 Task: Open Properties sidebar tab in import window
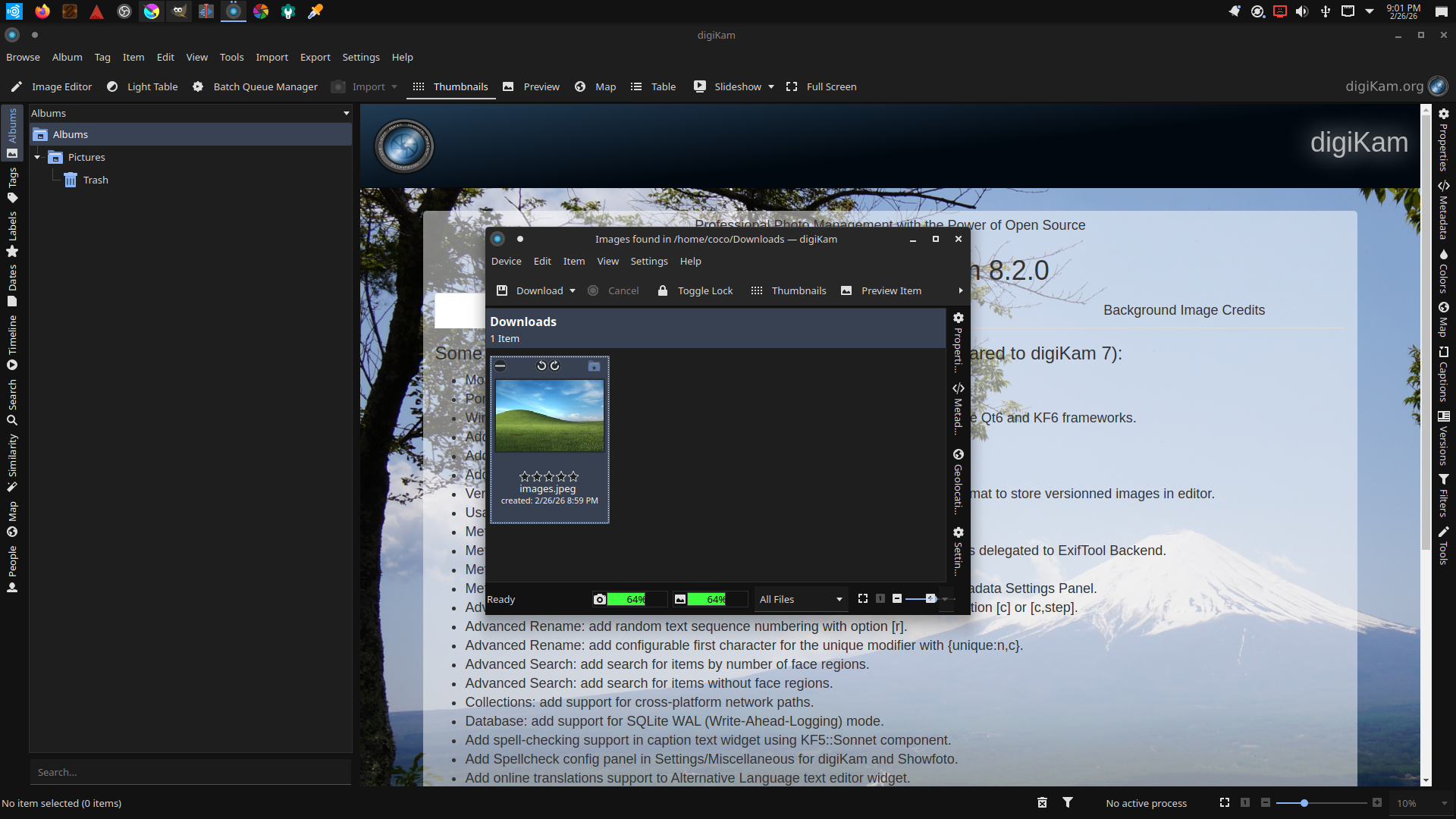tap(959, 342)
